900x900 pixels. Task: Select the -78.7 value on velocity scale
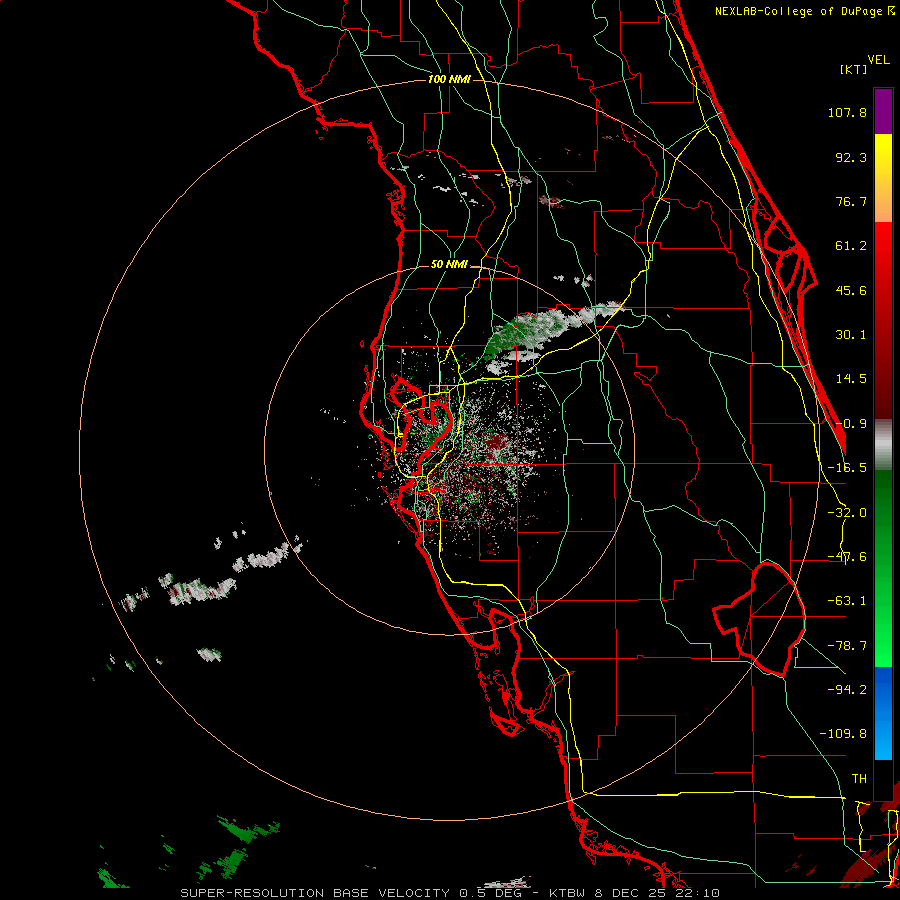(847, 646)
